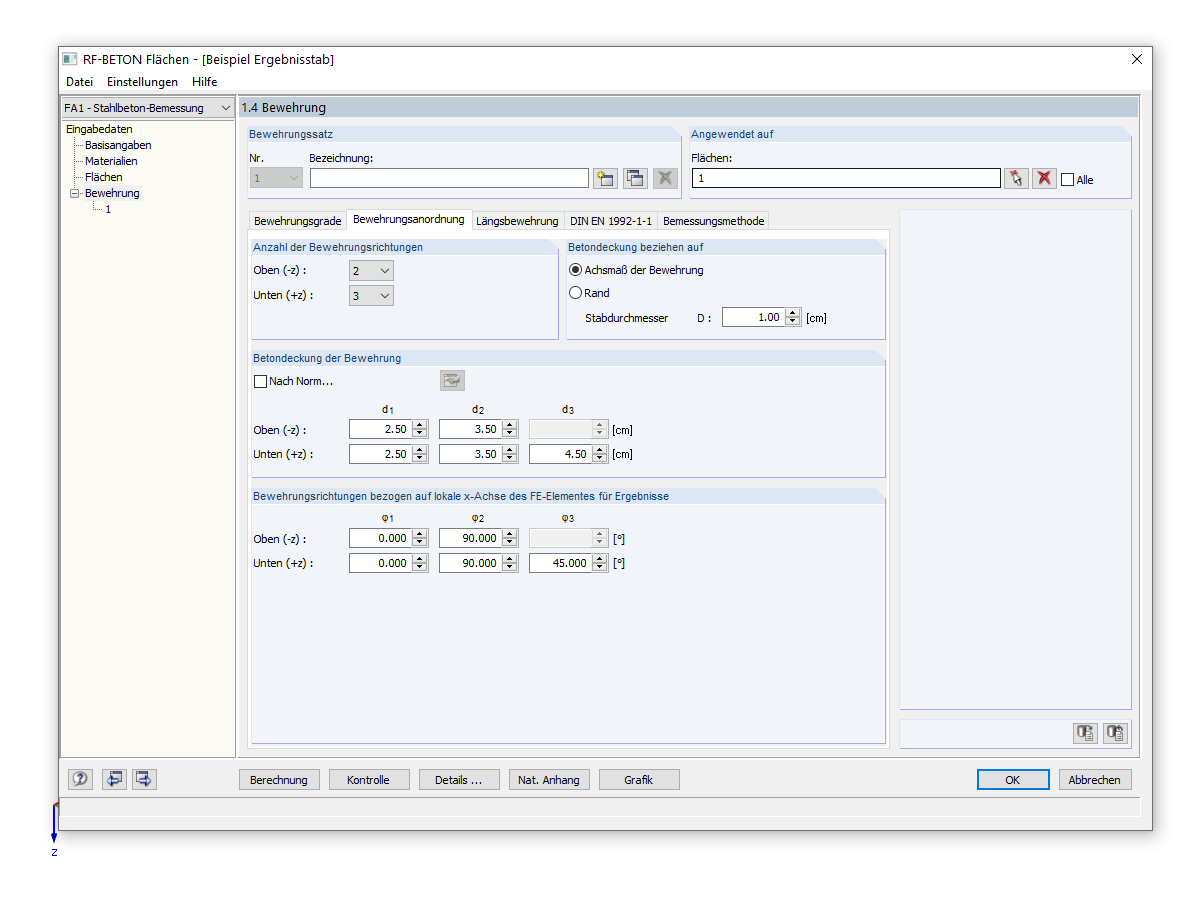Open Oben (-z) direction count dropdown
This screenshot has width=1200, height=900.
(x=371, y=271)
